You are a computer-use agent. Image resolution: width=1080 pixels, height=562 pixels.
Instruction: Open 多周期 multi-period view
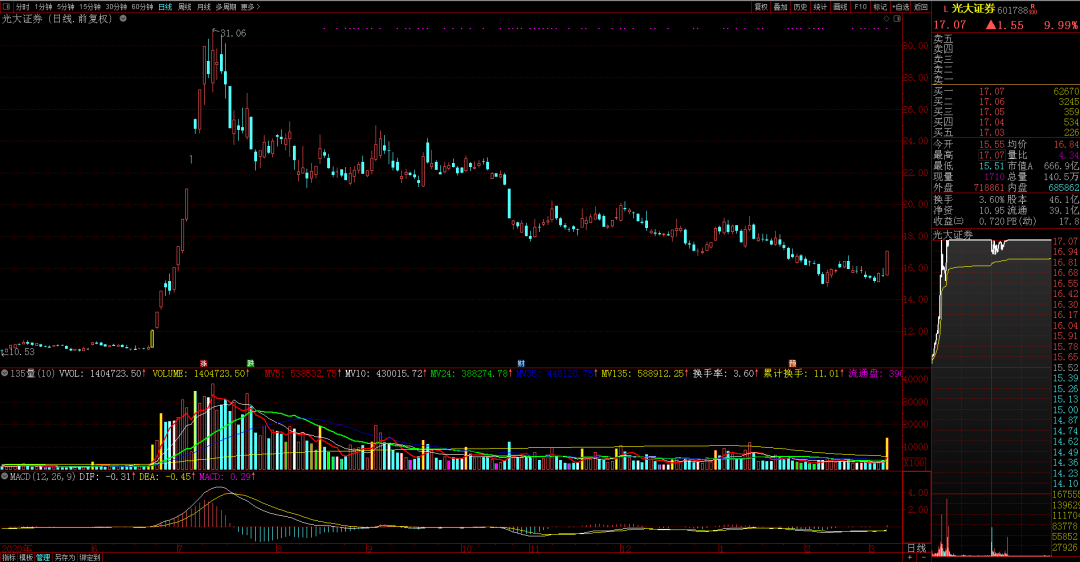[226, 7]
